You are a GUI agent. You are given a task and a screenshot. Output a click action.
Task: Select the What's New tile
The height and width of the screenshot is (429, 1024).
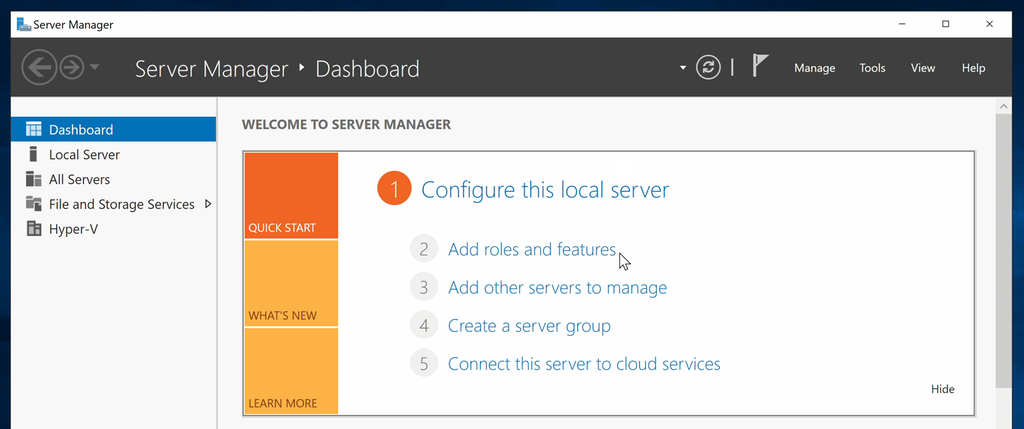[x=291, y=283]
